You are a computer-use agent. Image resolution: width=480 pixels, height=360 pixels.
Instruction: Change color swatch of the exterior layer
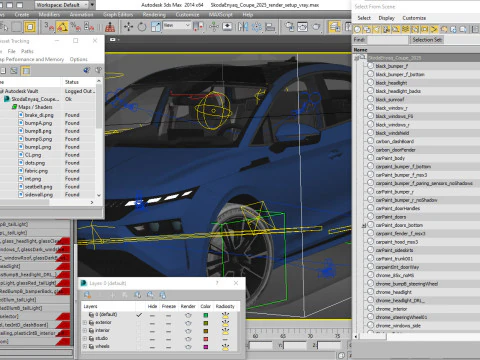click(x=206, y=323)
